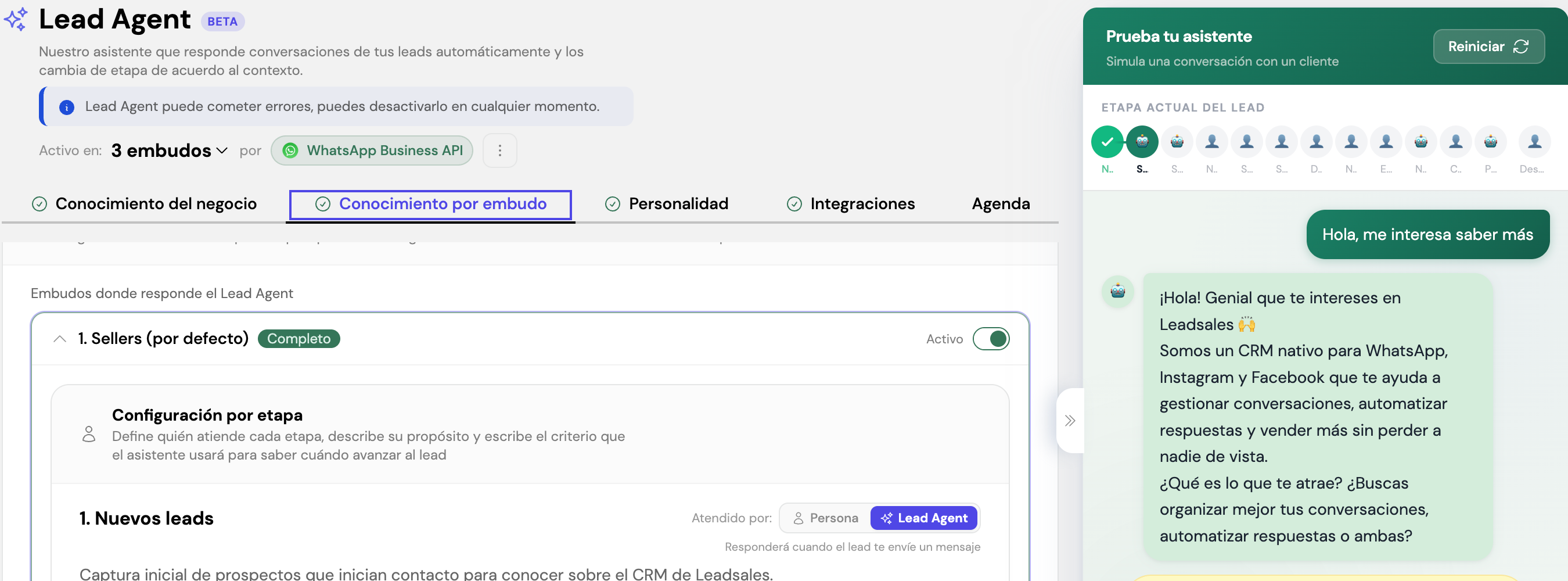Click 'Embudos donde responde el Lead Agent' label
This screenshot has width=1568, height=581.
162,293
